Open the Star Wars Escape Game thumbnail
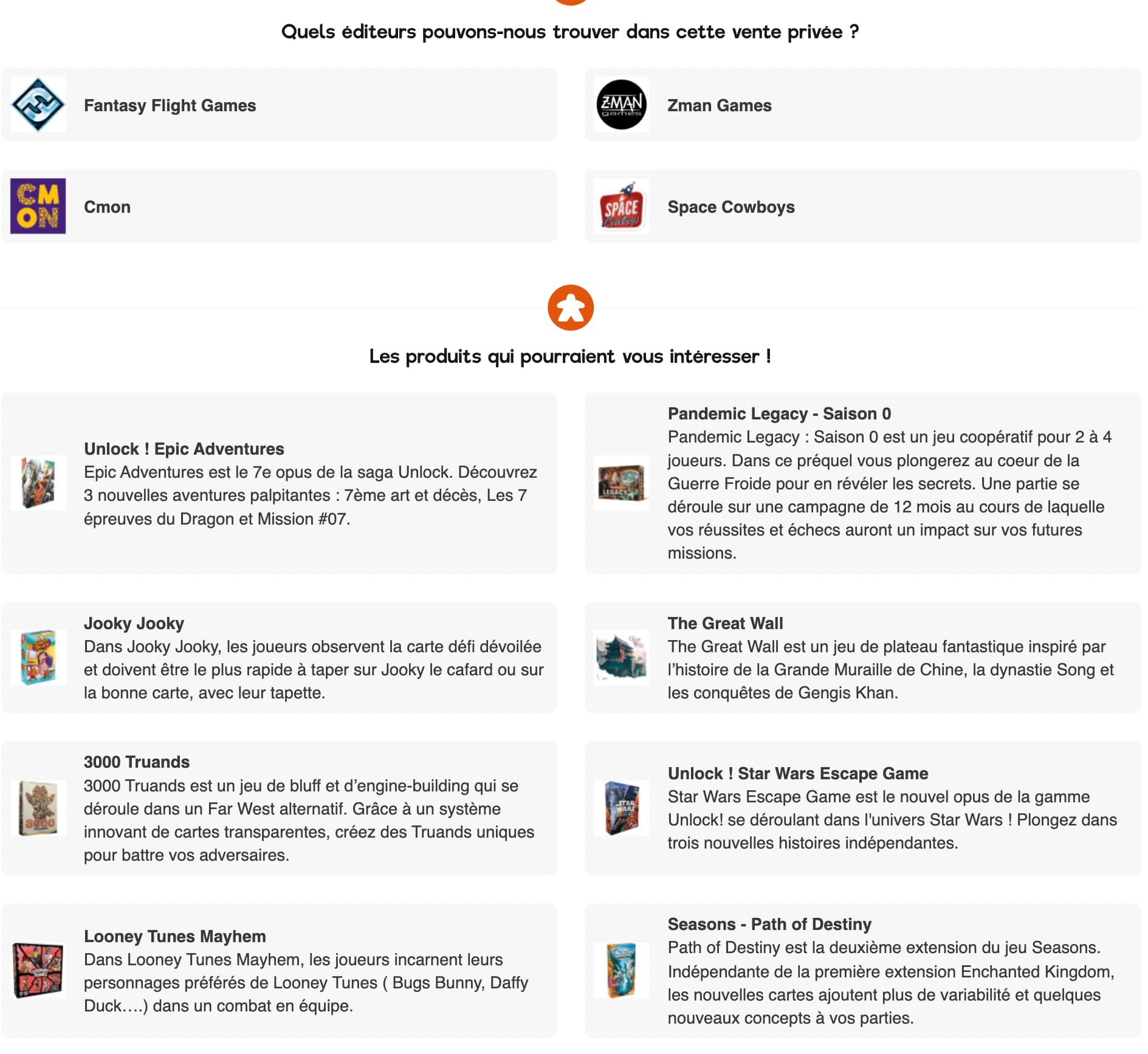The height and width of the screenshot is (1054, 1148). tap(622, 808)
